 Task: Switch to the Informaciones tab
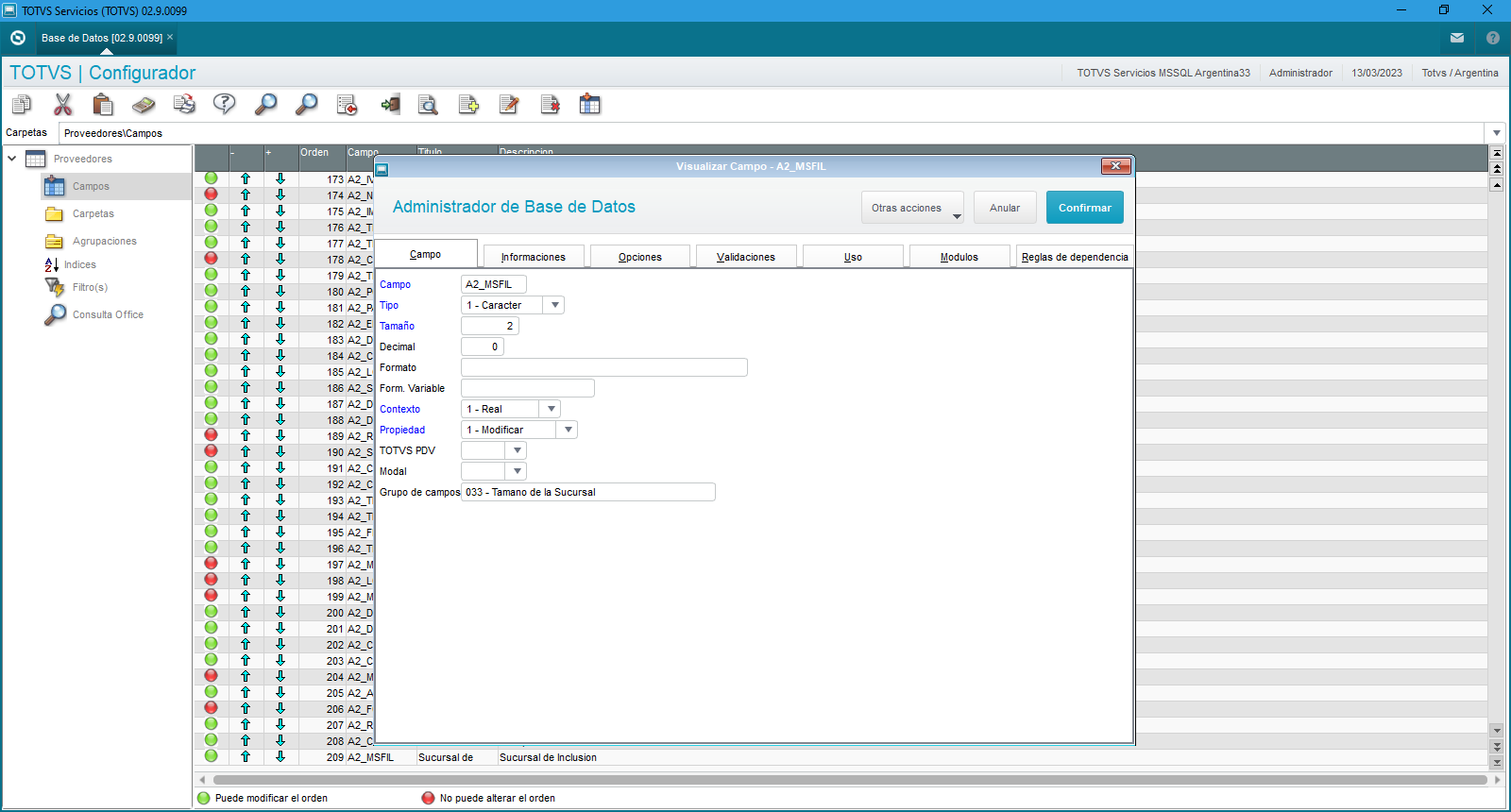click(x=534, y=257)
